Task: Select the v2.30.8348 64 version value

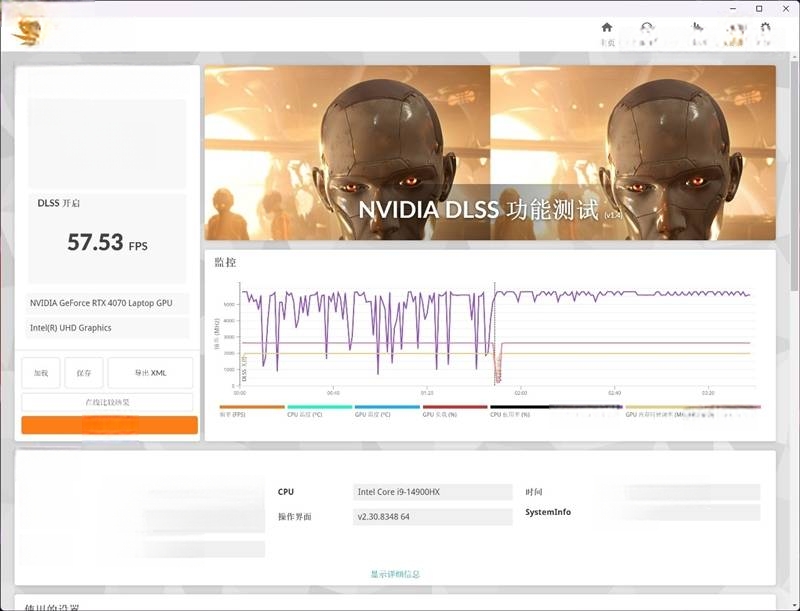Action: 433,517
